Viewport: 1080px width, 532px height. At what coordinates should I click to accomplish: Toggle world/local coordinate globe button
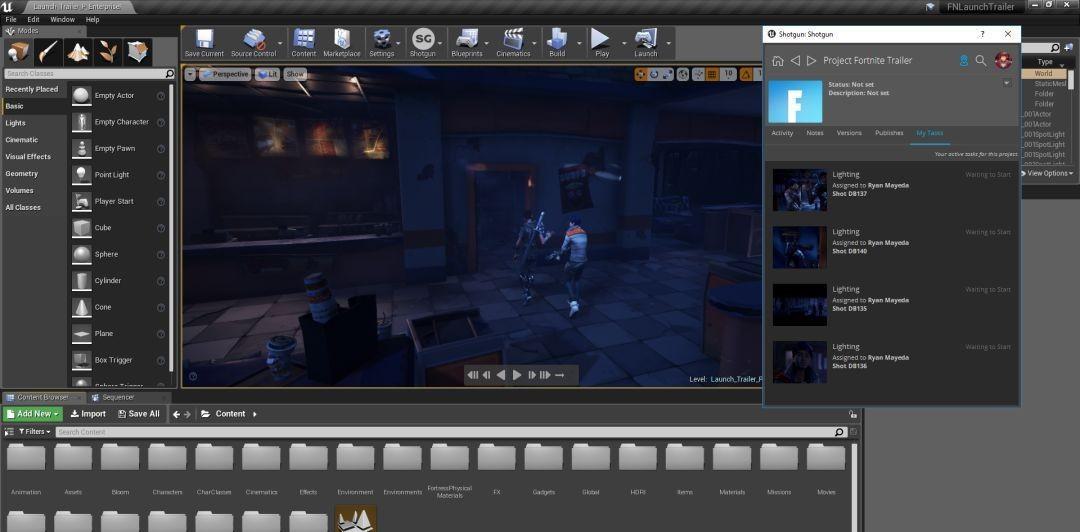[683, 74]
